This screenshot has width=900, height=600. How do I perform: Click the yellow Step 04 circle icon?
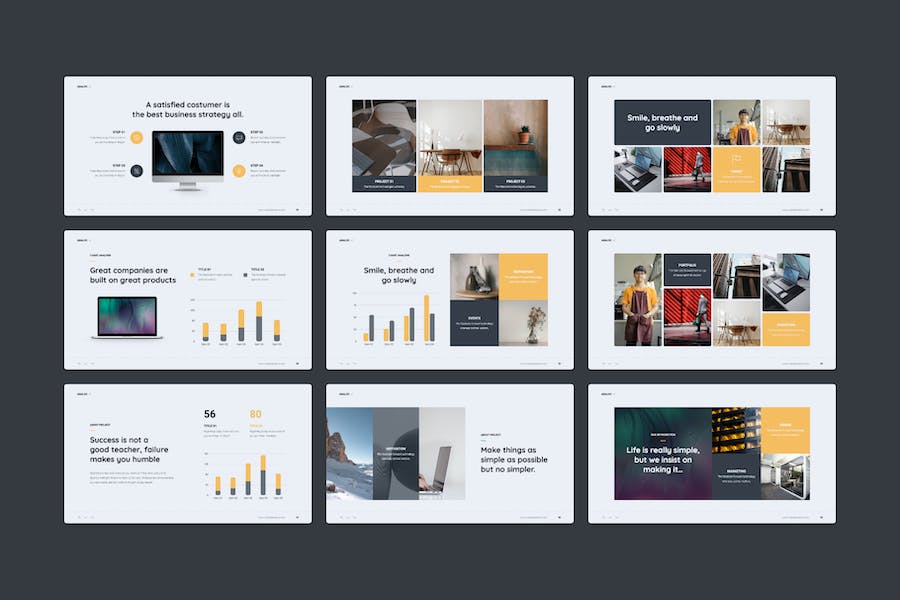pyautogui.click(x=239, y=170)
